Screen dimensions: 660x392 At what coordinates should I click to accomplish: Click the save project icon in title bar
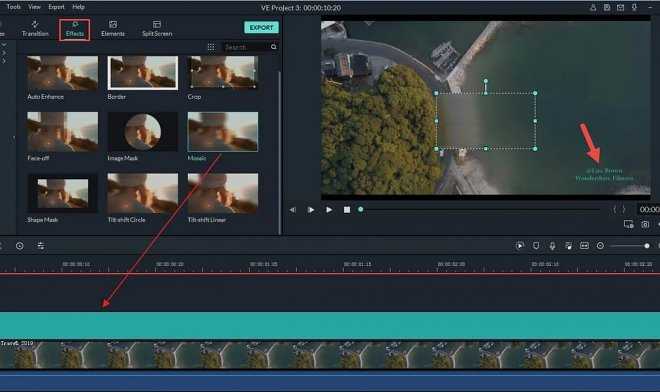607,7
